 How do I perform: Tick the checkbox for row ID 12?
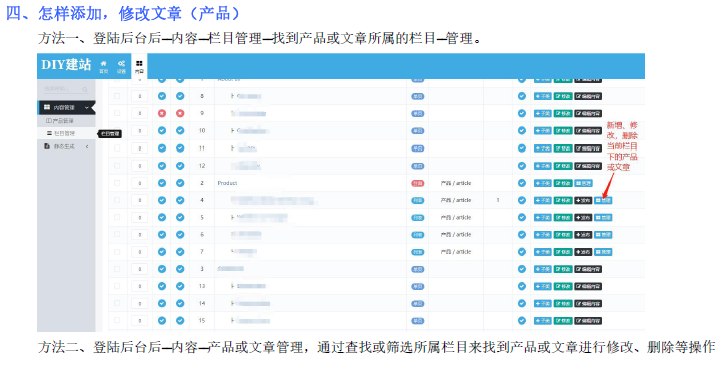(x=117, y=166)
